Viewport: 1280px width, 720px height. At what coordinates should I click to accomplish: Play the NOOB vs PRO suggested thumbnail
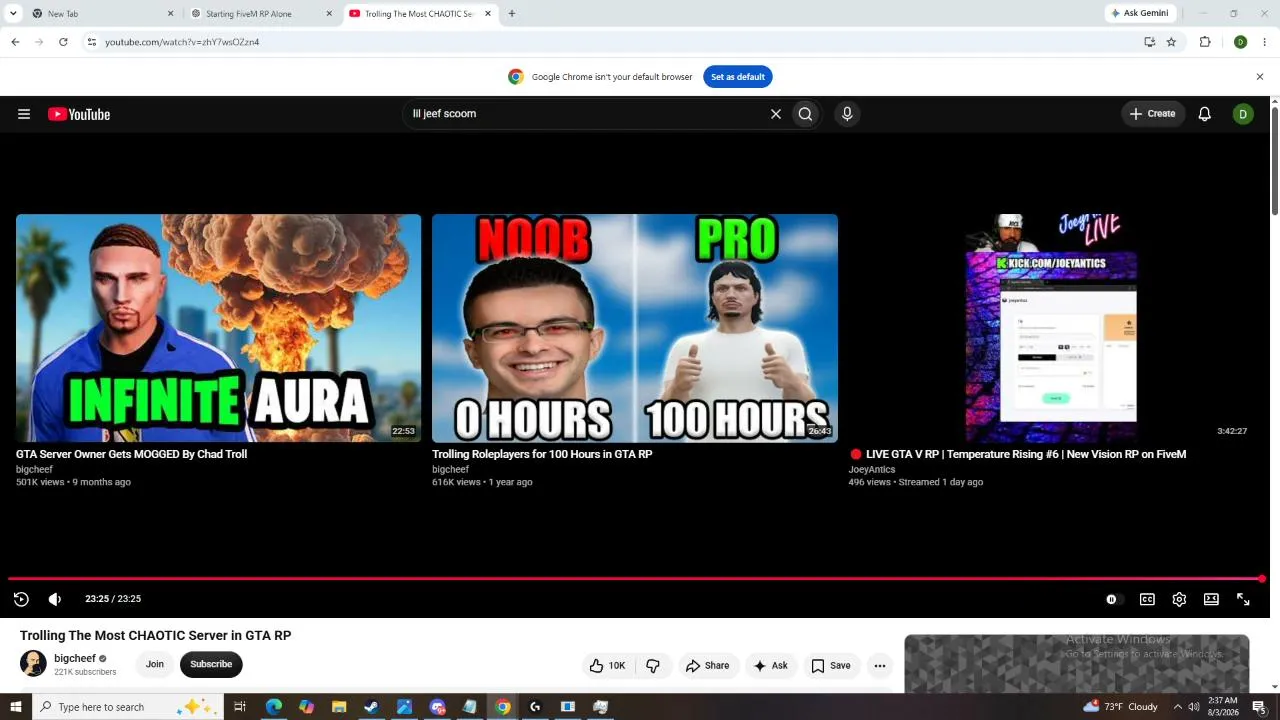coord(635,328)
